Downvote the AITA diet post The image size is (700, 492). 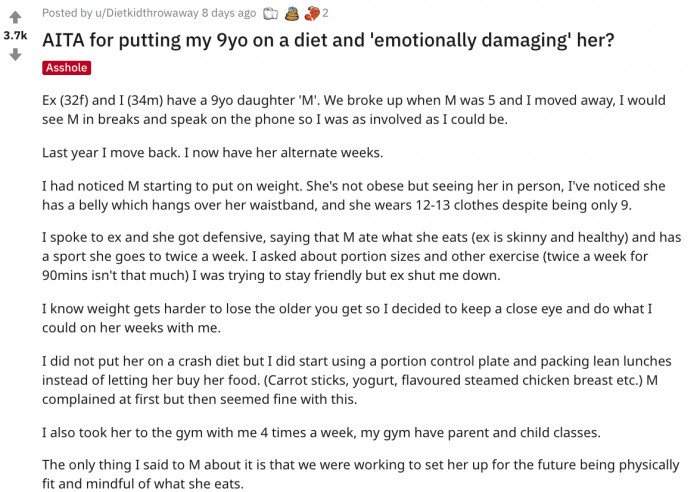point(15,55)
